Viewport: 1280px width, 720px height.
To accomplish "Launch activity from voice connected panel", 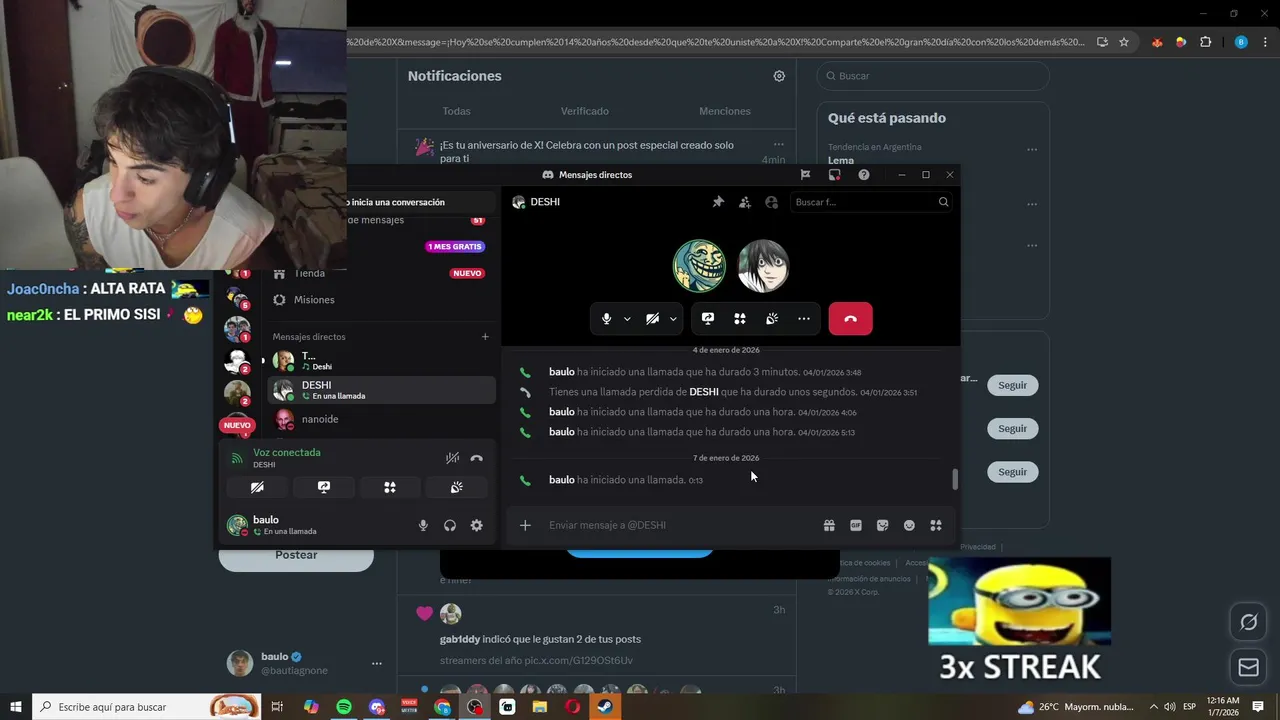I will (x=390, y=487).
